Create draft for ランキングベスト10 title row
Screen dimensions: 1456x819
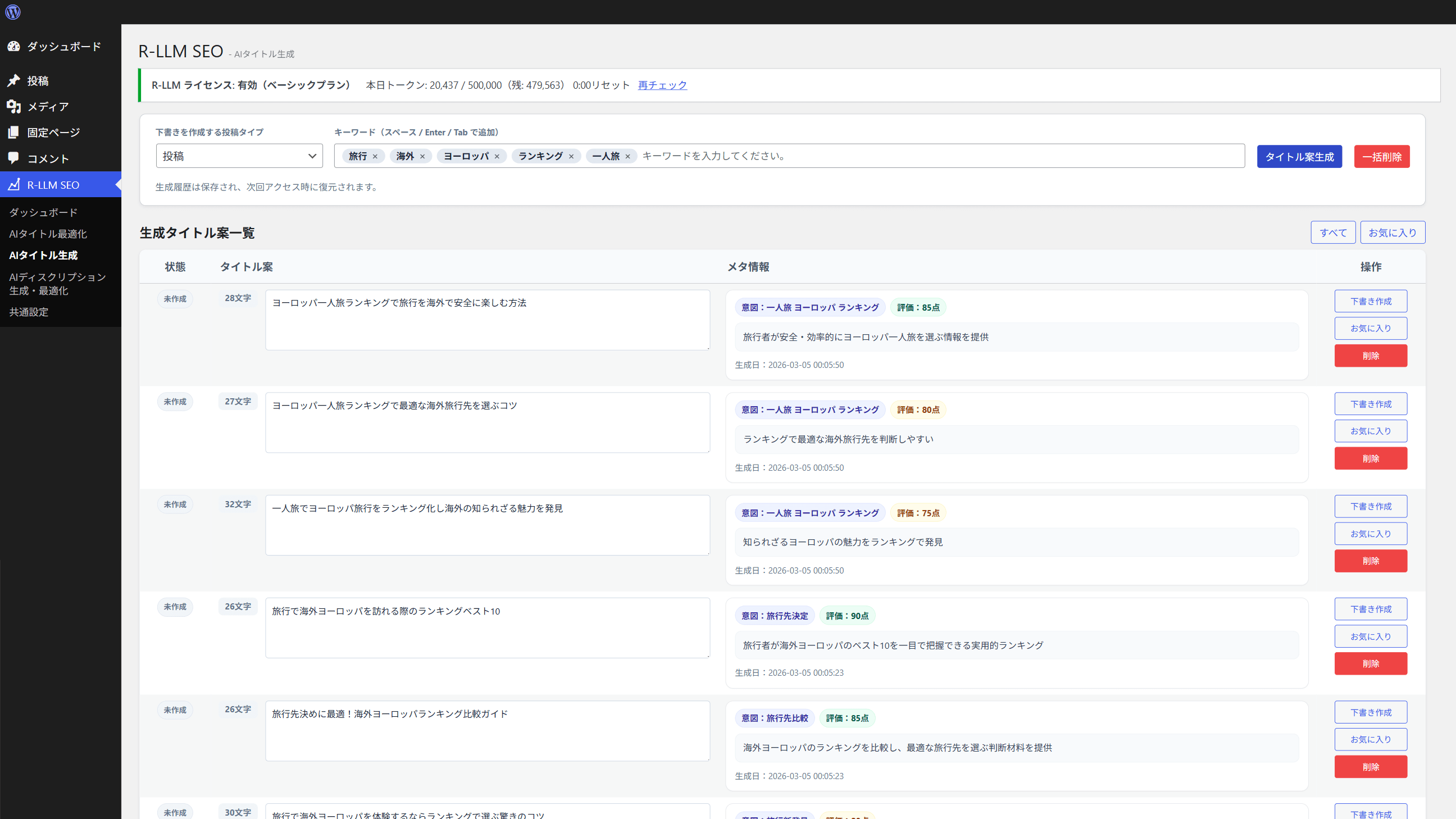(x=1371, y=609)
